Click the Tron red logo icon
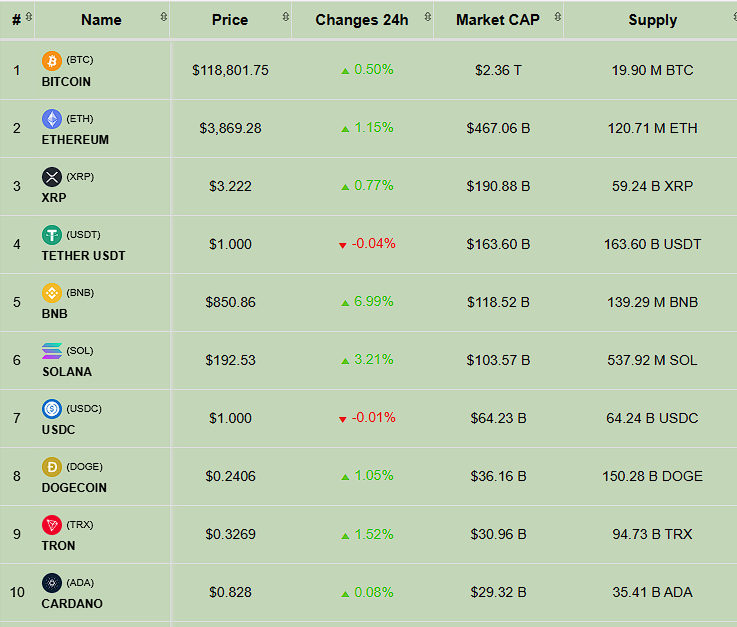 [x=52, y=525]
